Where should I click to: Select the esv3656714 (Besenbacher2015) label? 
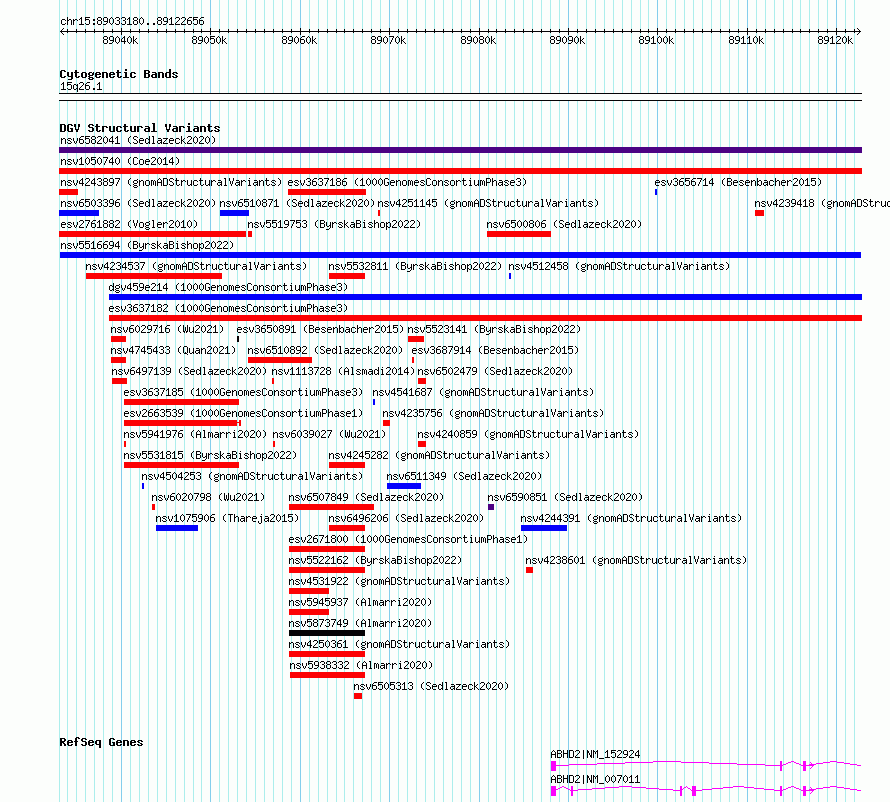(738, 182)
